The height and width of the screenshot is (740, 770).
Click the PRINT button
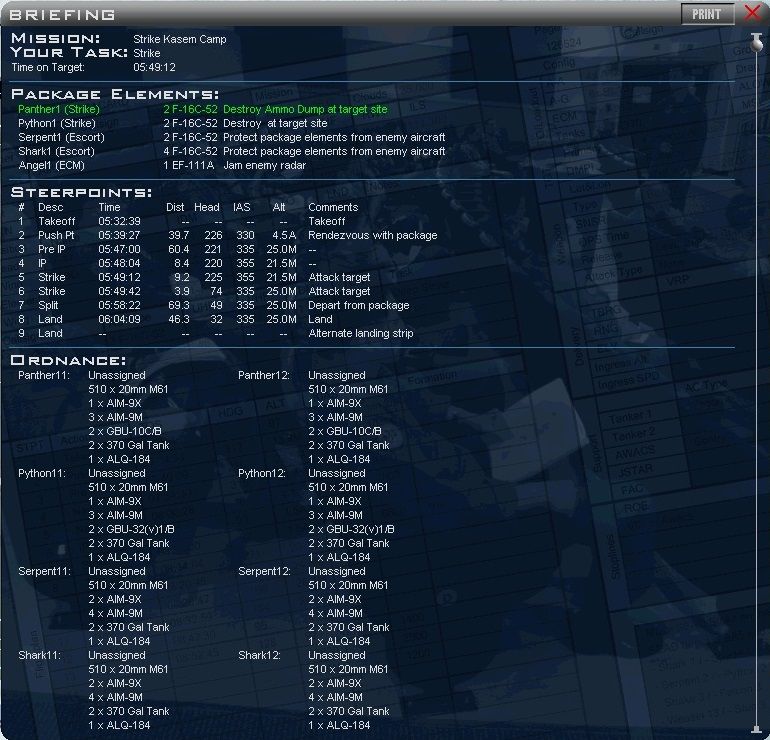tap(707, 14)
